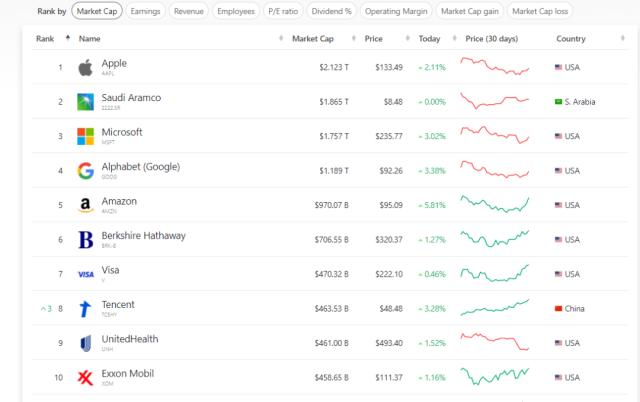This screenshot has height=402, width=640.
Task: Click Amazon's 30-day price chart
Action: 495,204
